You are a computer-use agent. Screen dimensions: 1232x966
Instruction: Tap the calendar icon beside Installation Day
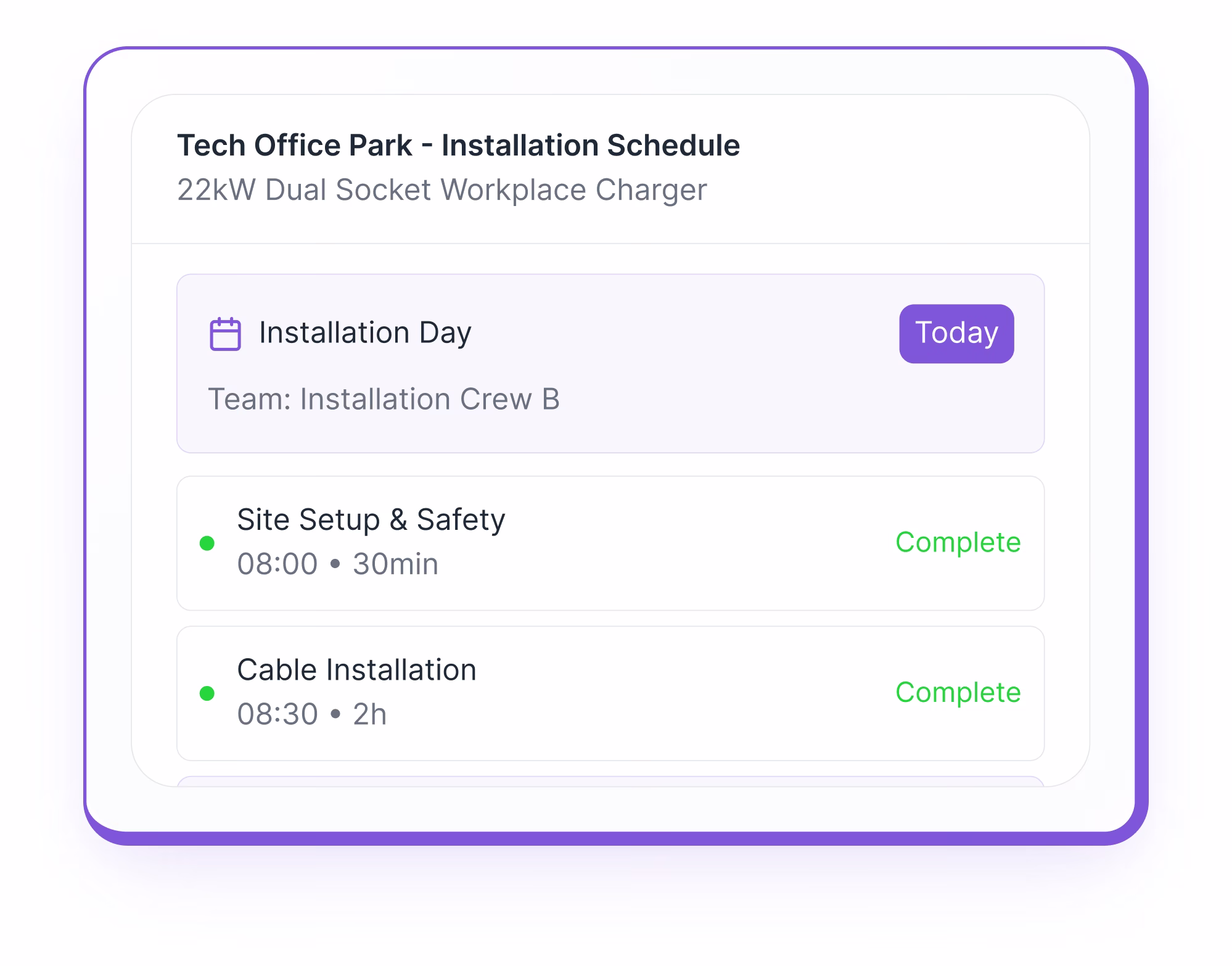coord(224,333)
